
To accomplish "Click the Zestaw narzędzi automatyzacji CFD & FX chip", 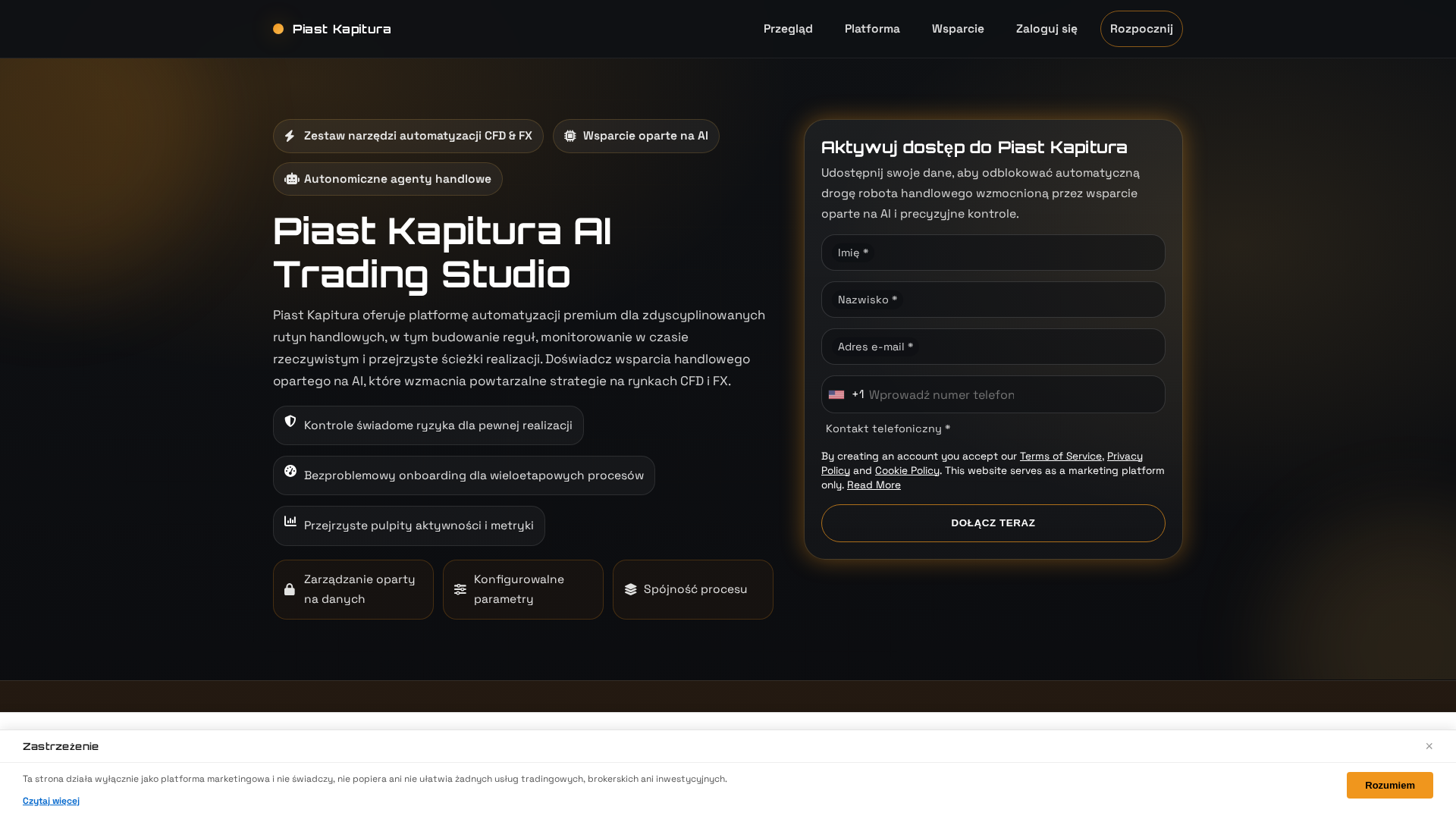I will [x=408, y=136].
